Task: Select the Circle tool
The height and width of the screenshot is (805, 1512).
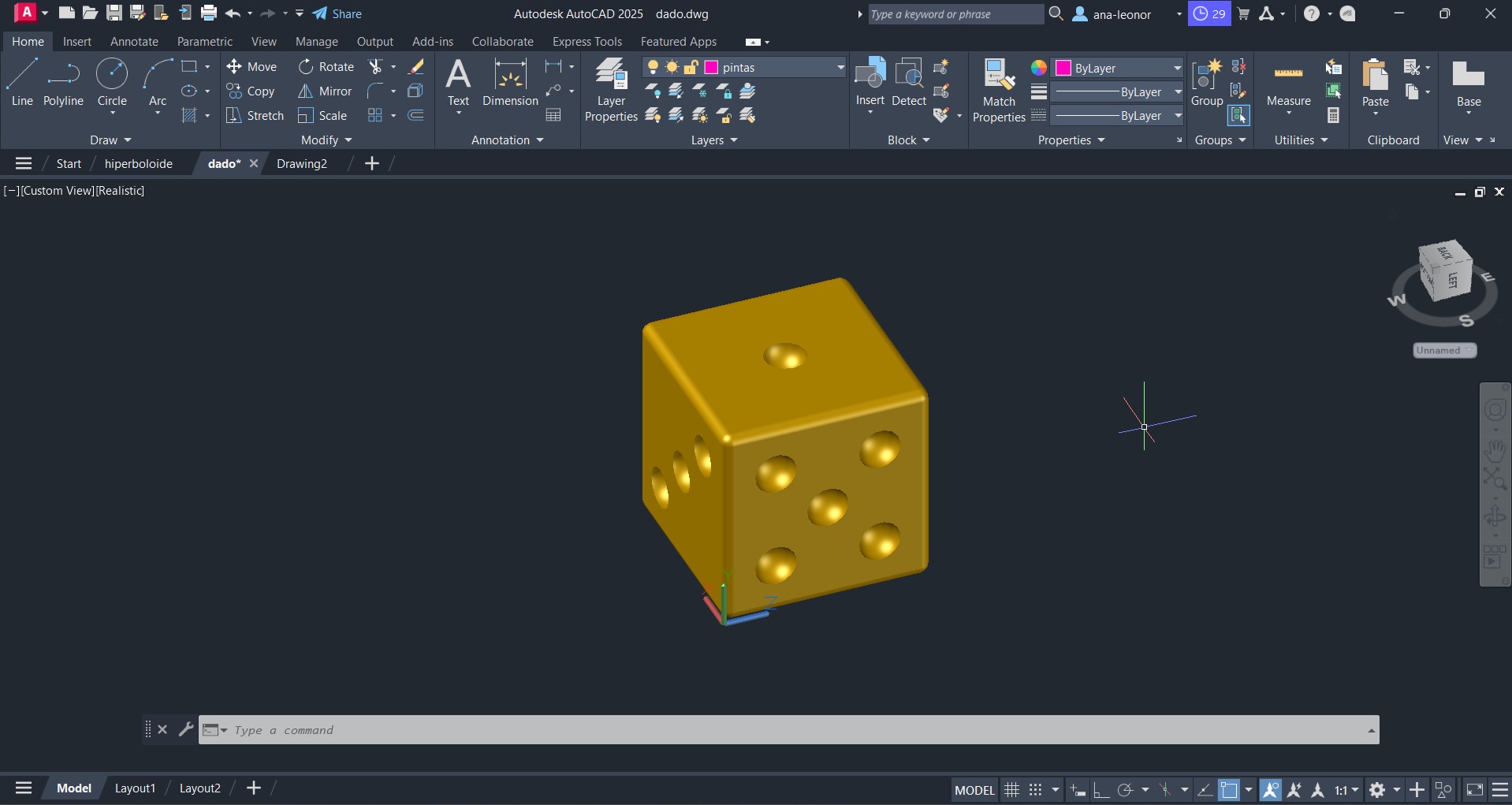Action: click(x=112, y=81)
